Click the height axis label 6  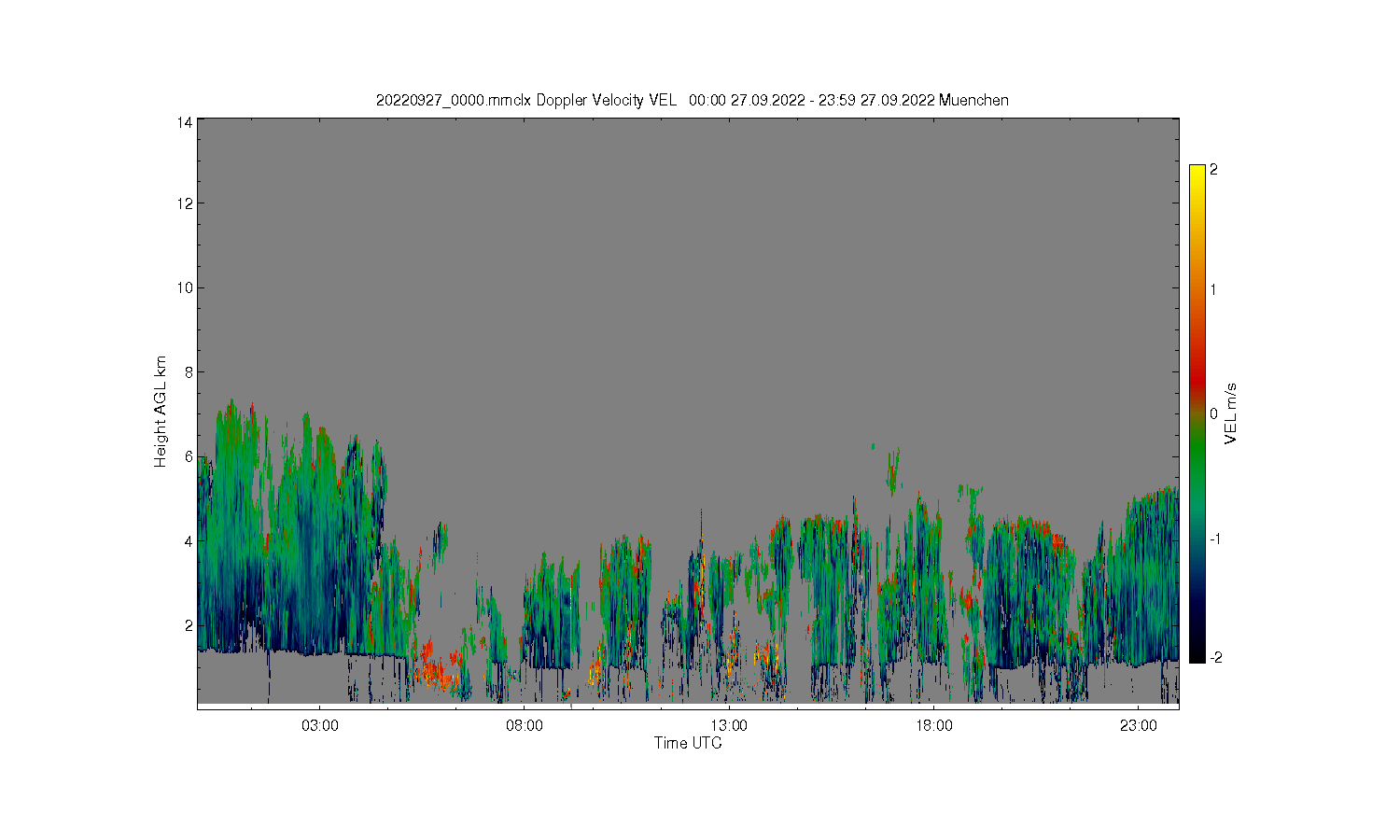[189, 456]
